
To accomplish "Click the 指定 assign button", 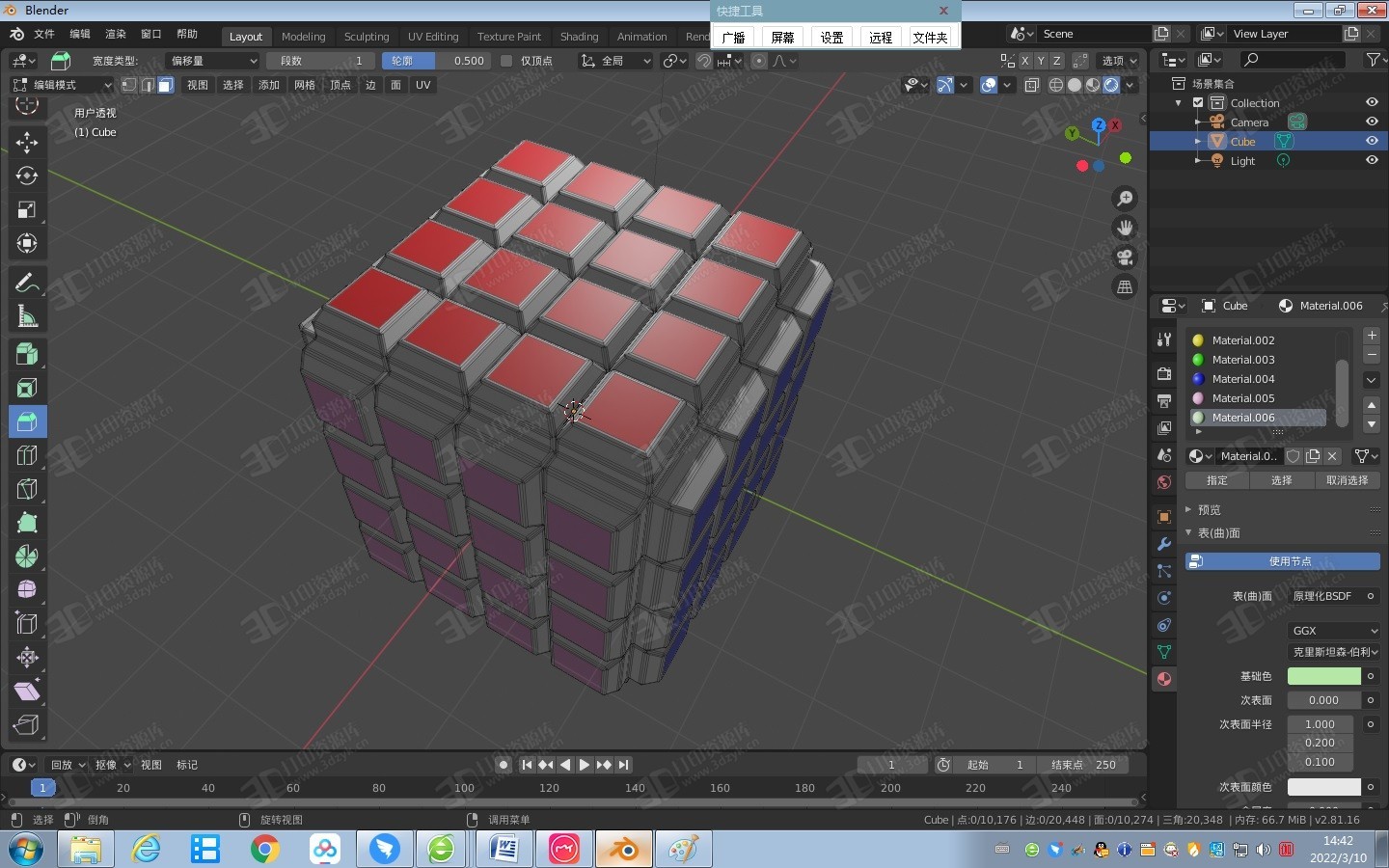I will pos(1217,480).
